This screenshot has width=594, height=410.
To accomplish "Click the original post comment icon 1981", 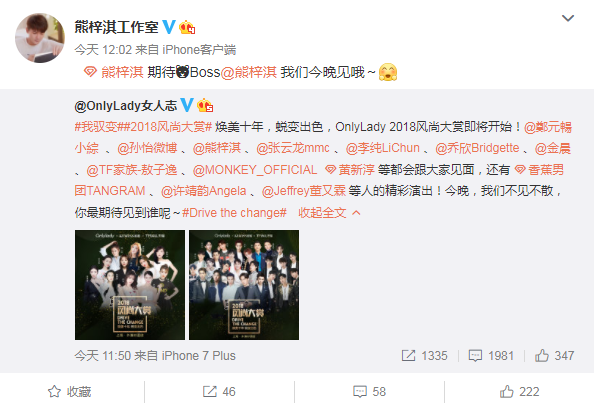I will coord(491,355).
